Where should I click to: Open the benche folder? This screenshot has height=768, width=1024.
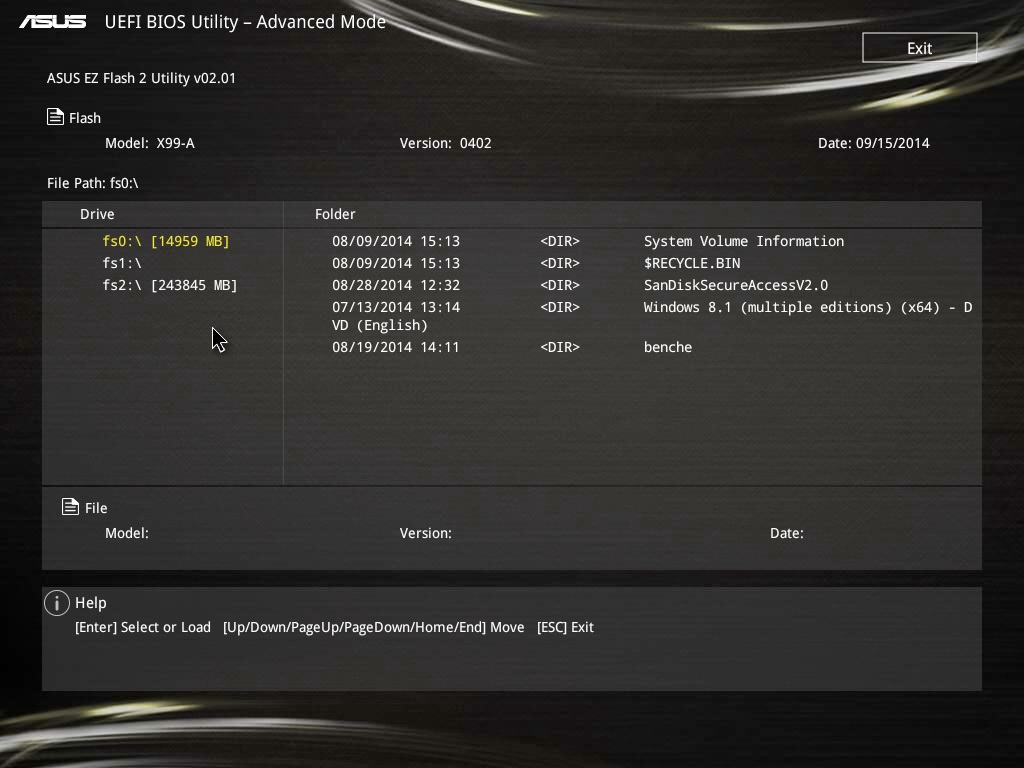coord(667,347)
